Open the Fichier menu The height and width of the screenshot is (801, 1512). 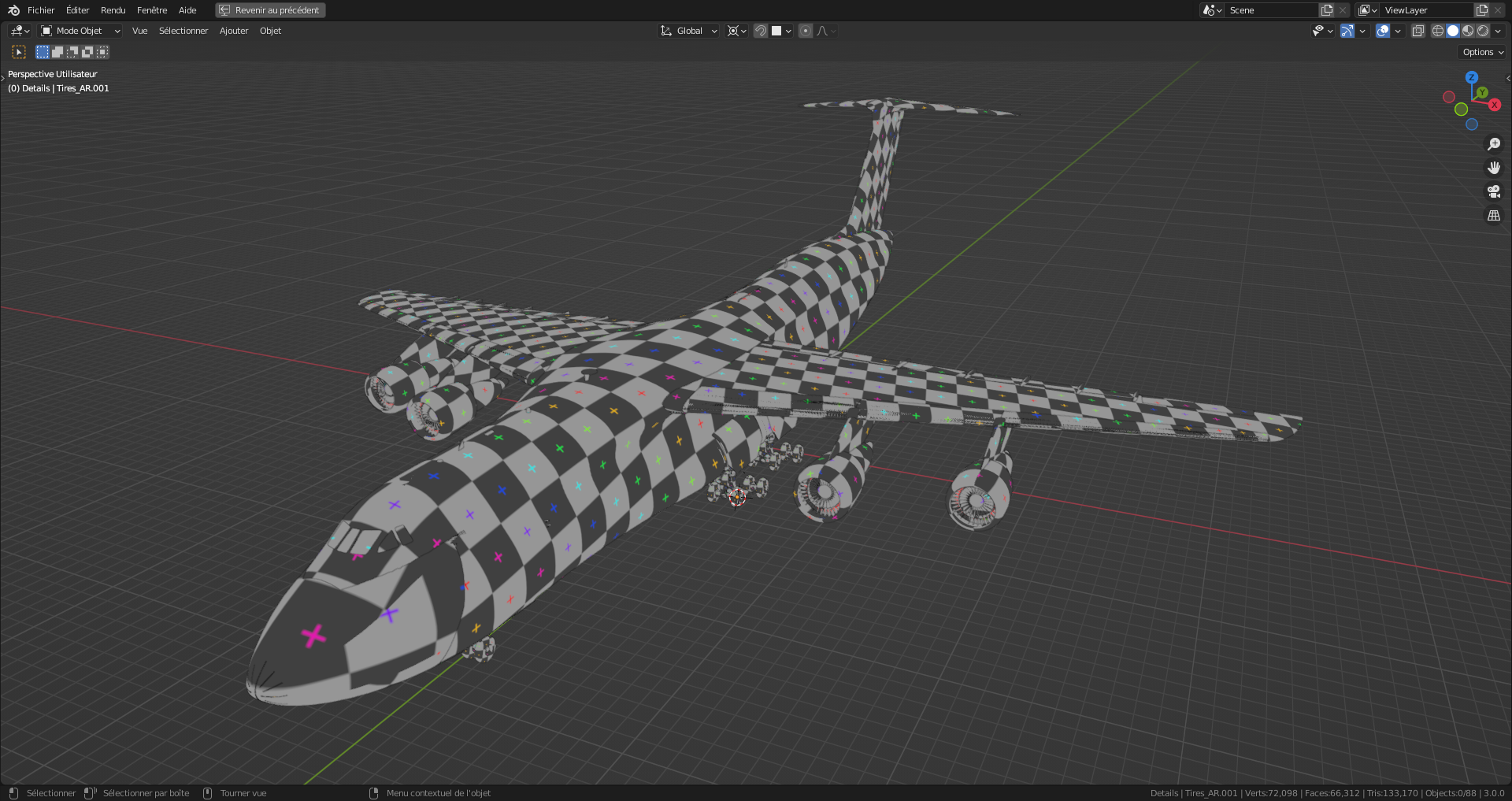41,10
